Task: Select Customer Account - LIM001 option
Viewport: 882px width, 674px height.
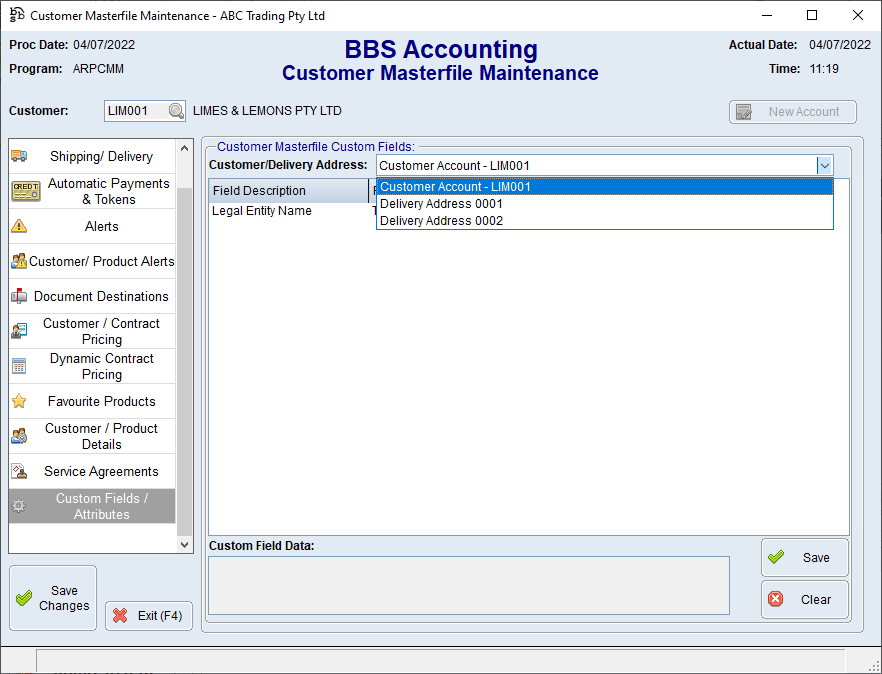Action: pyautogui.click(x=455, y=187)
